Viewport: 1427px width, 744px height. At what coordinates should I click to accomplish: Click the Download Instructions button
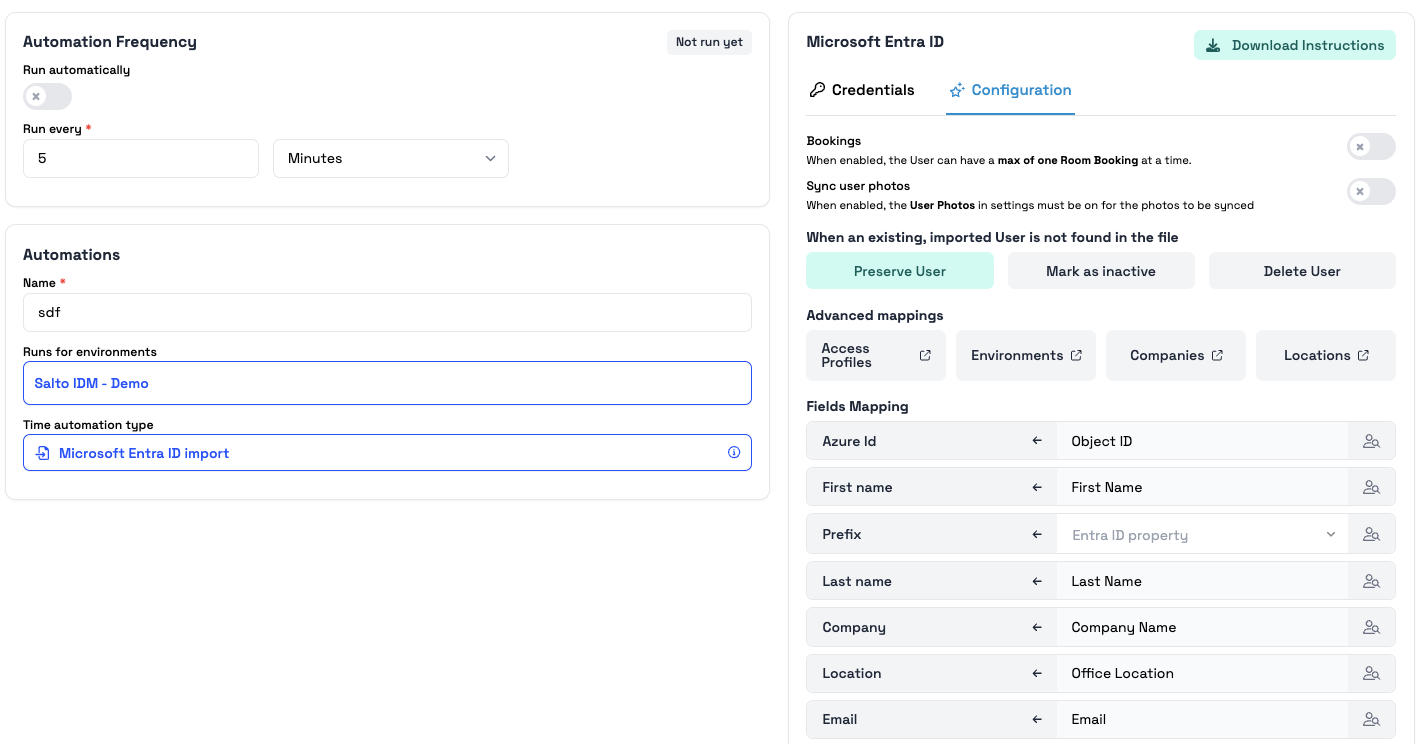1294,45
